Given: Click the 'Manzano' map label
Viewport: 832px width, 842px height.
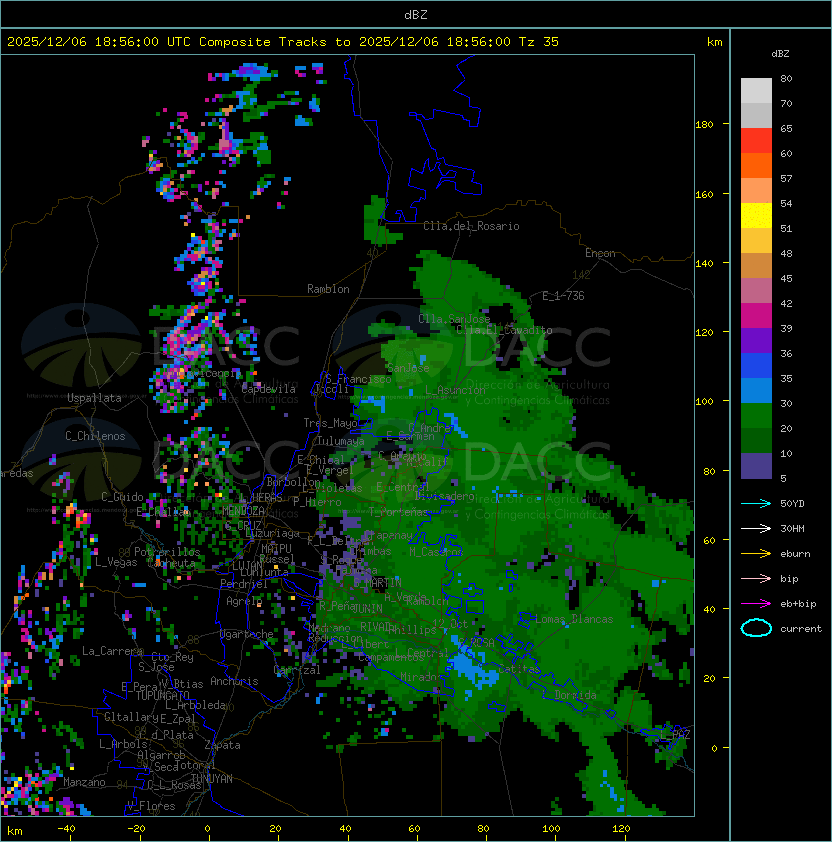Looking at the screenshot, I should point(84,782).
